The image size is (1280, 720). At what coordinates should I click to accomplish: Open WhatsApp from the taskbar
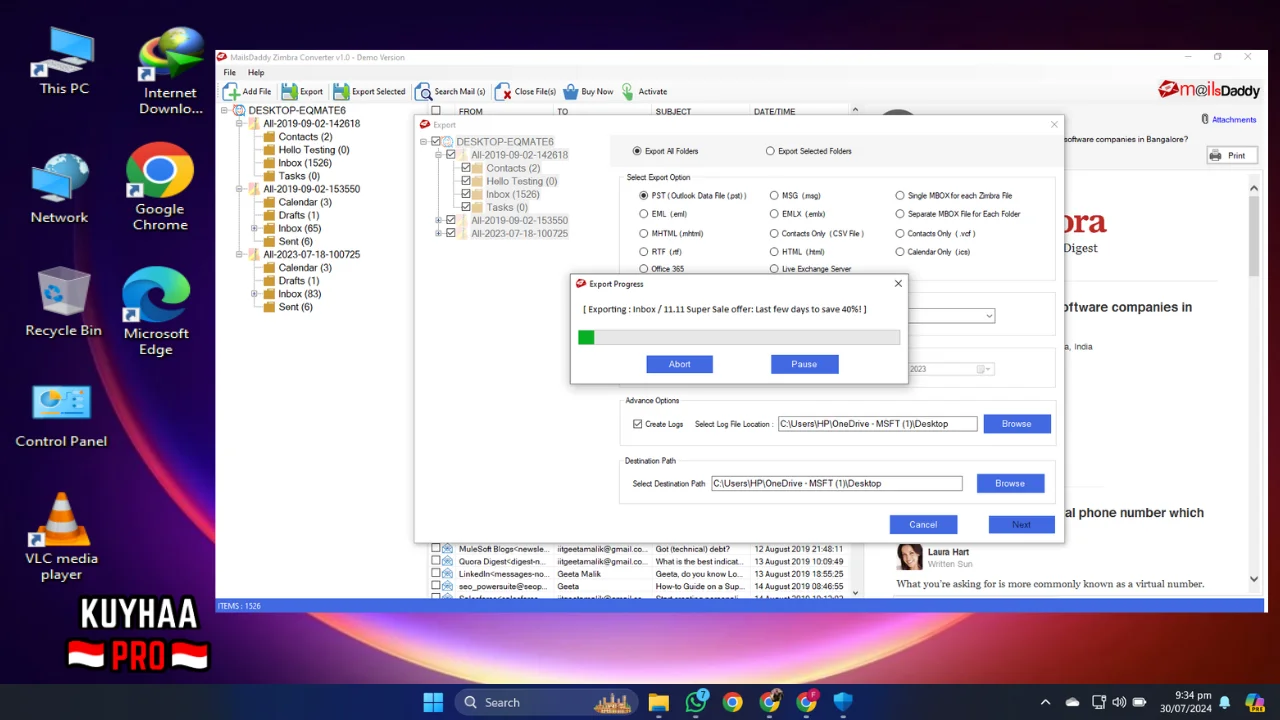[696, 702]
